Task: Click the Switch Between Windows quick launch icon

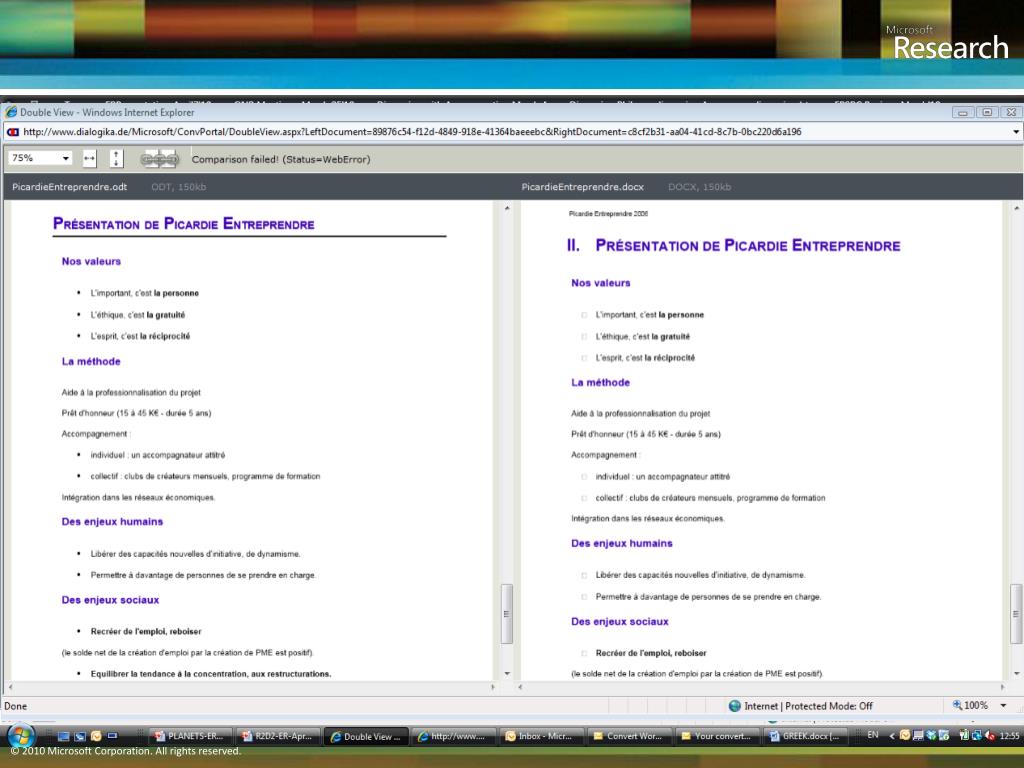Action: pos(80,736)
